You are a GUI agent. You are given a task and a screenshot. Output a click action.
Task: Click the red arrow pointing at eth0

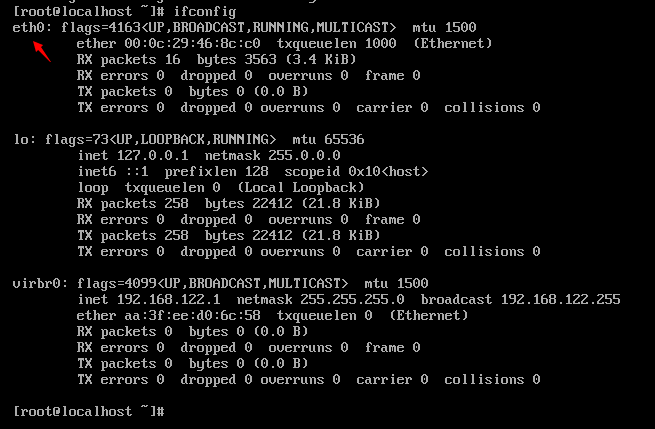coord(40,50)
